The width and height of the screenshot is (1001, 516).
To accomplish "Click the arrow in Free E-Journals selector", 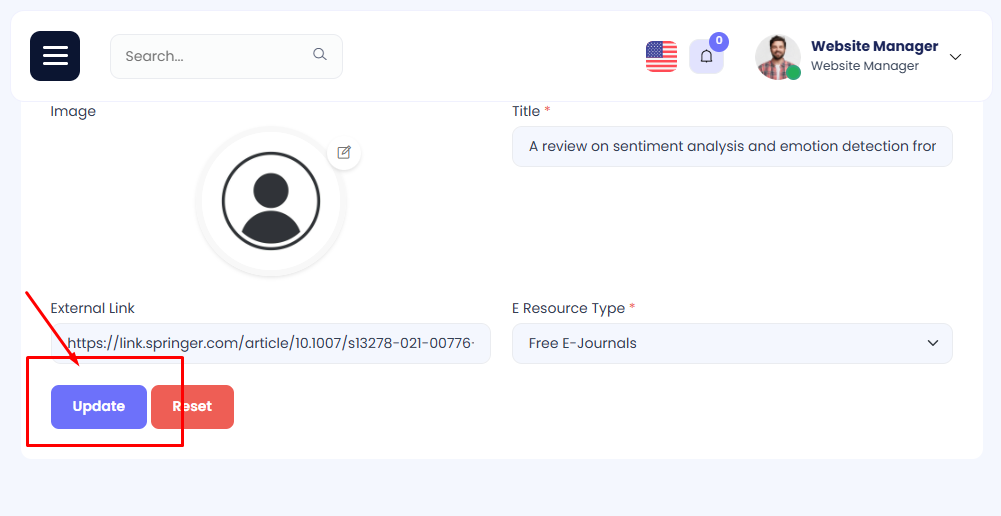I will 933,343.
